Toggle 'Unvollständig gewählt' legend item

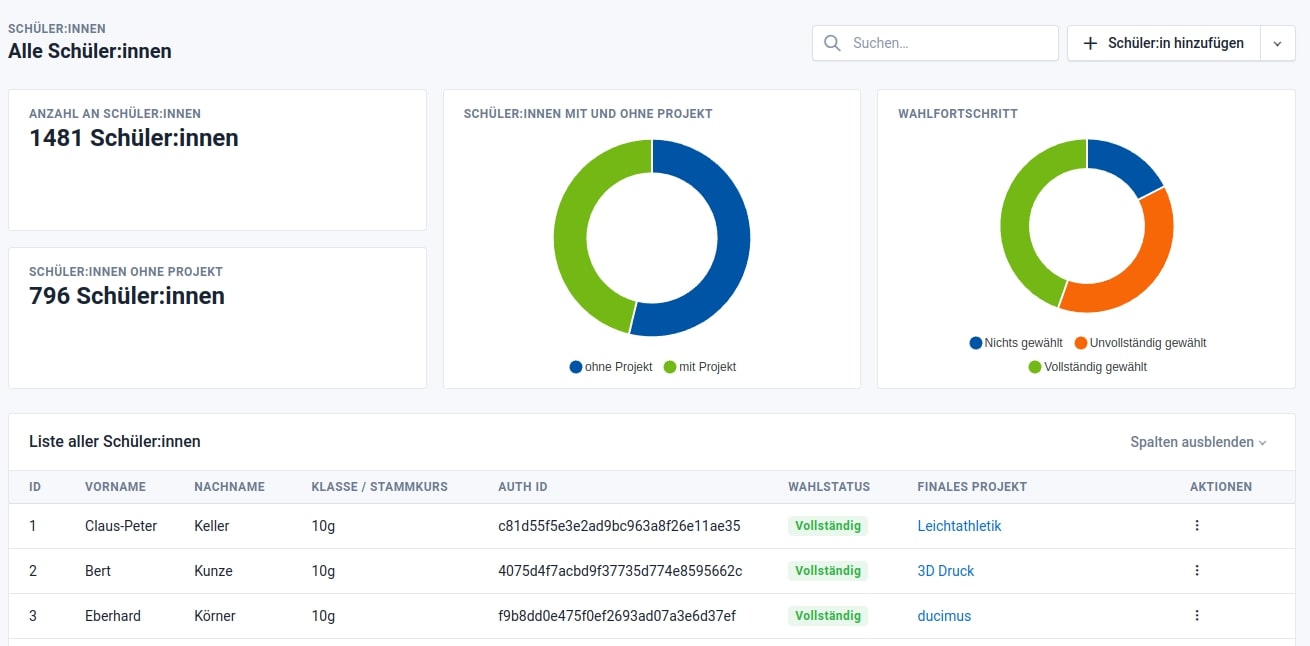click(x=1140, y=343)
